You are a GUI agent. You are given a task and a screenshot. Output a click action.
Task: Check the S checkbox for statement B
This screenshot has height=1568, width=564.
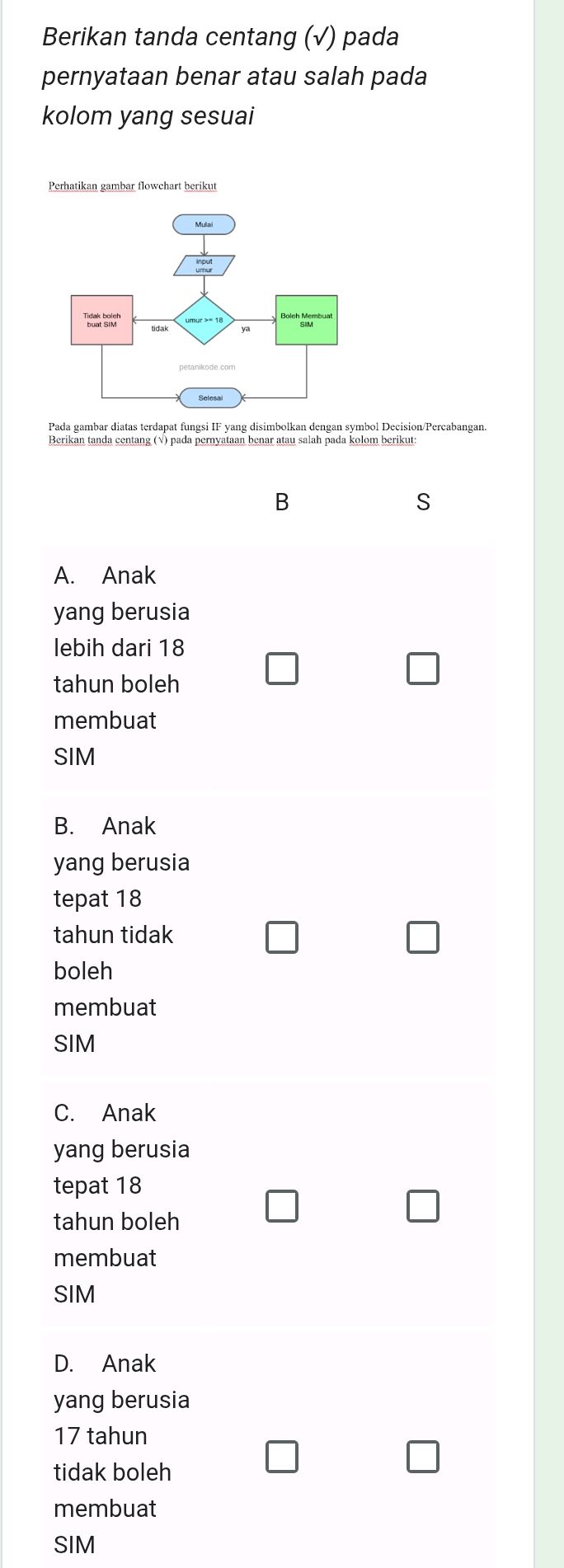tap(423, 937)
